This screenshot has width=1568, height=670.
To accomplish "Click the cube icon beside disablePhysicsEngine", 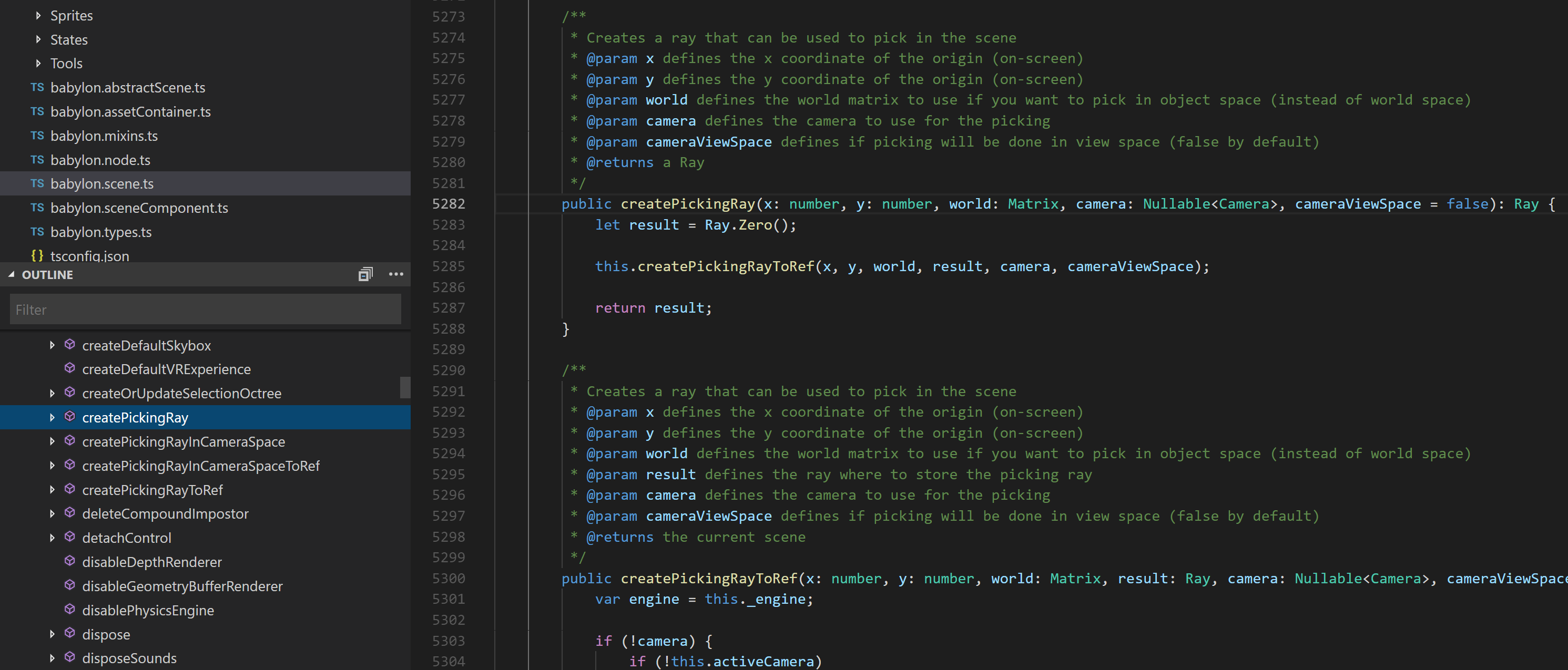I will [x=70, y=609].
